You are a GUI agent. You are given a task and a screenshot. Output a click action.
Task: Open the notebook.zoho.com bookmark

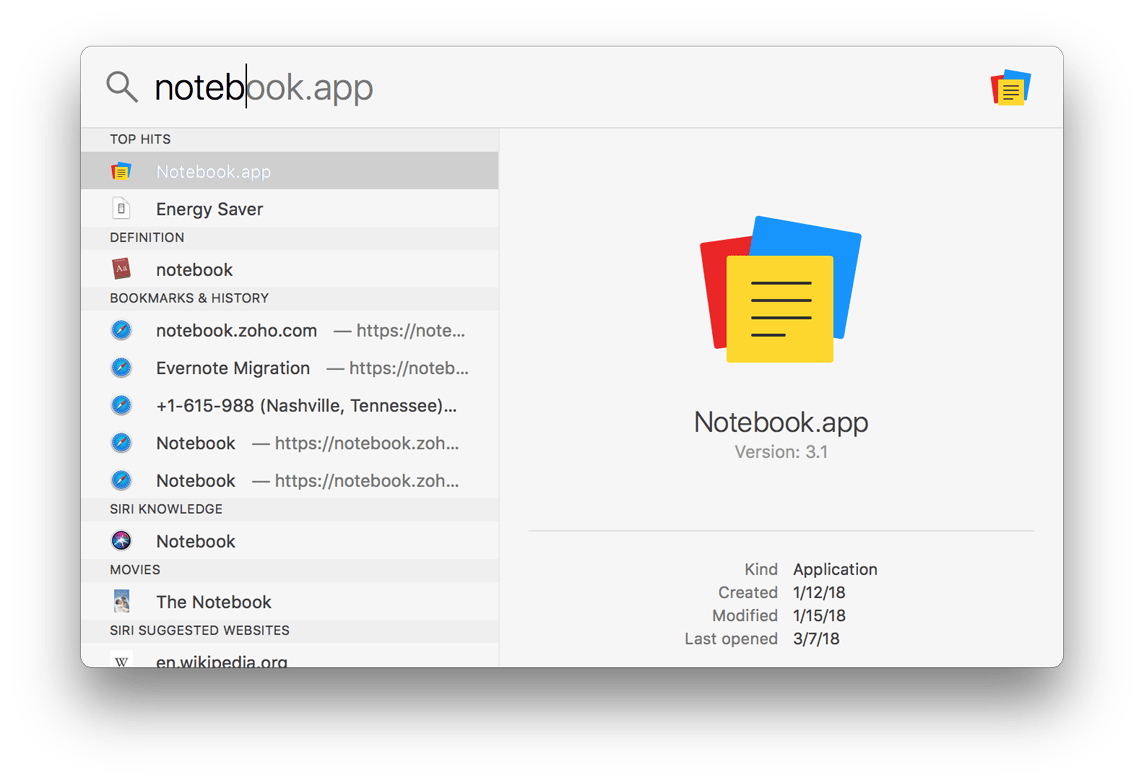(x=290, y=330)
